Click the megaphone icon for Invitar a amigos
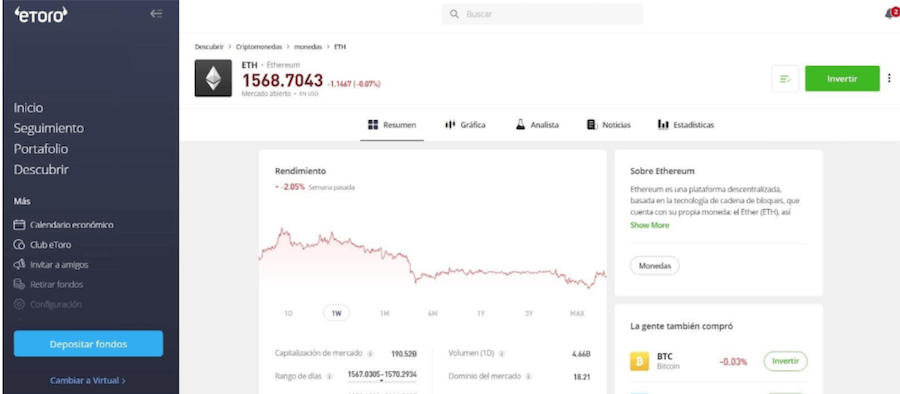Screen dimensions: 900x394 click(20, 265)
